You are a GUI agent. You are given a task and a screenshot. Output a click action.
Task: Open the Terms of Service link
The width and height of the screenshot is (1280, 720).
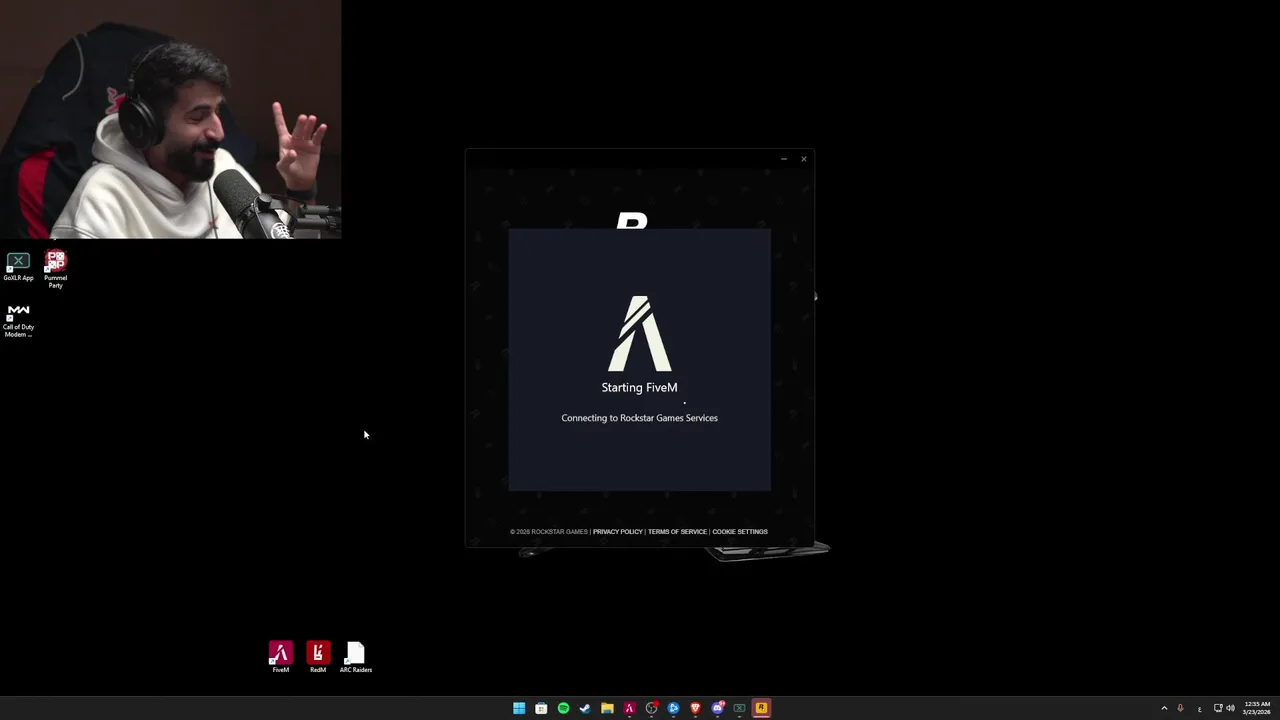[x=677, y=532]
